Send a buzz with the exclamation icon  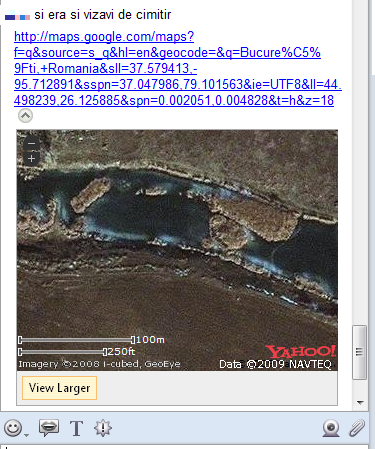[103, 428]
